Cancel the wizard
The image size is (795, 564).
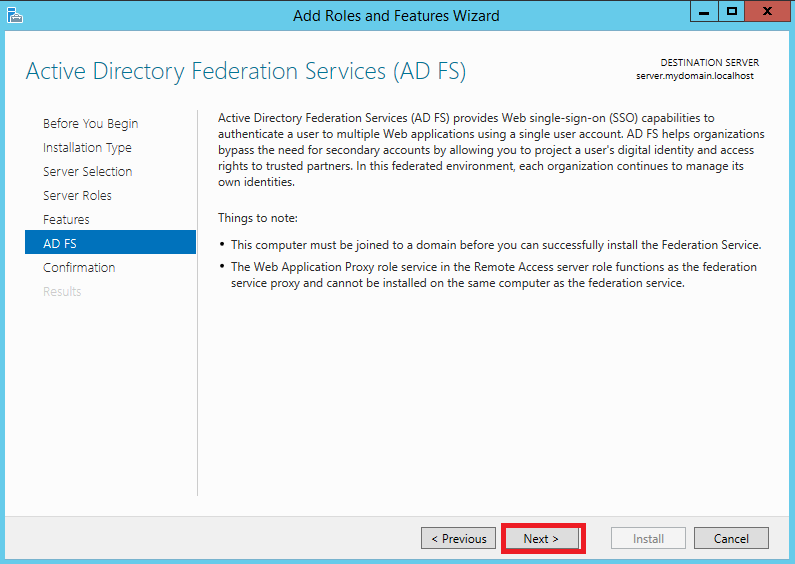coord(731,538)
